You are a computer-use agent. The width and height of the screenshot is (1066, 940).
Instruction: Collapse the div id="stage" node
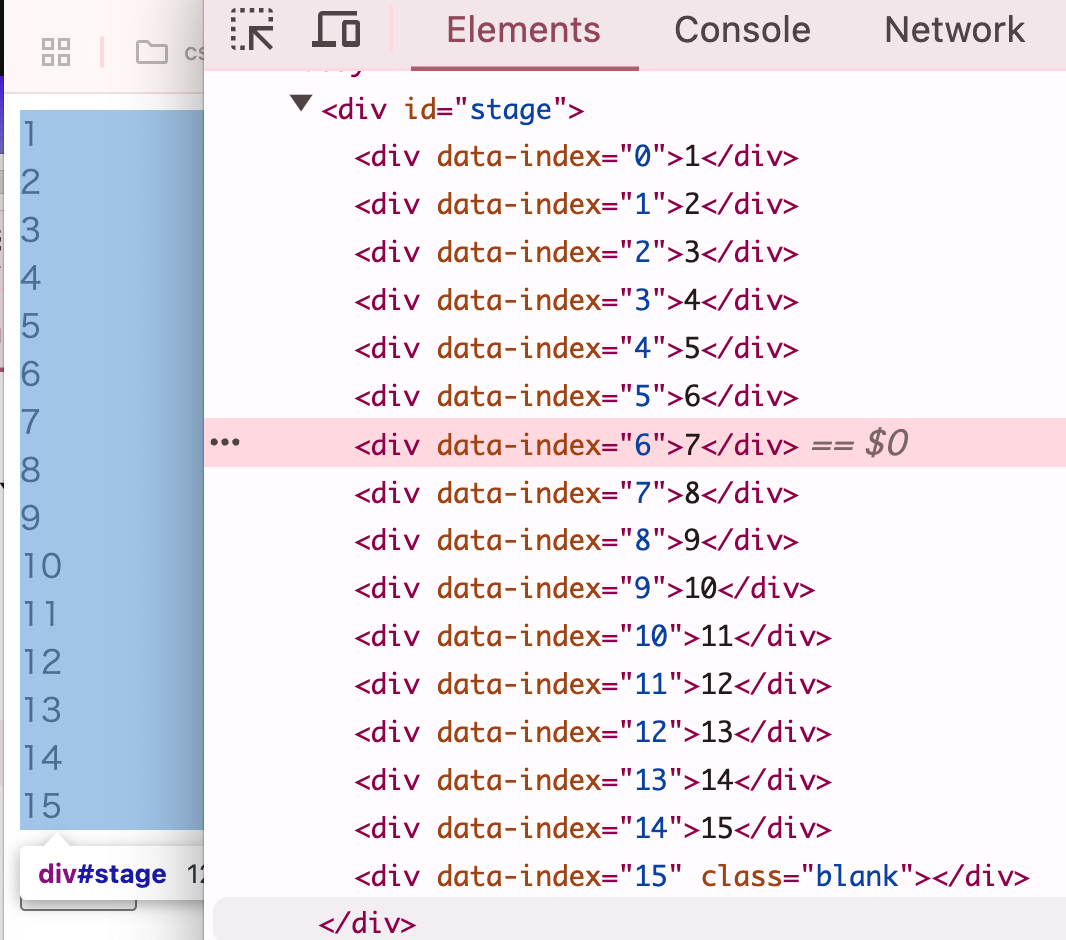click(x=301, y=103)
